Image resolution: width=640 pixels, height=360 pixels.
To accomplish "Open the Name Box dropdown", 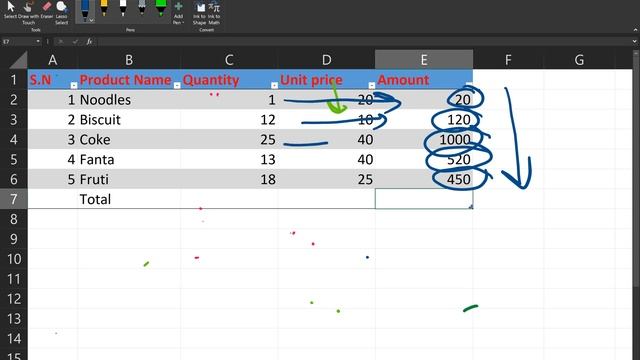I will click(38, 42).
